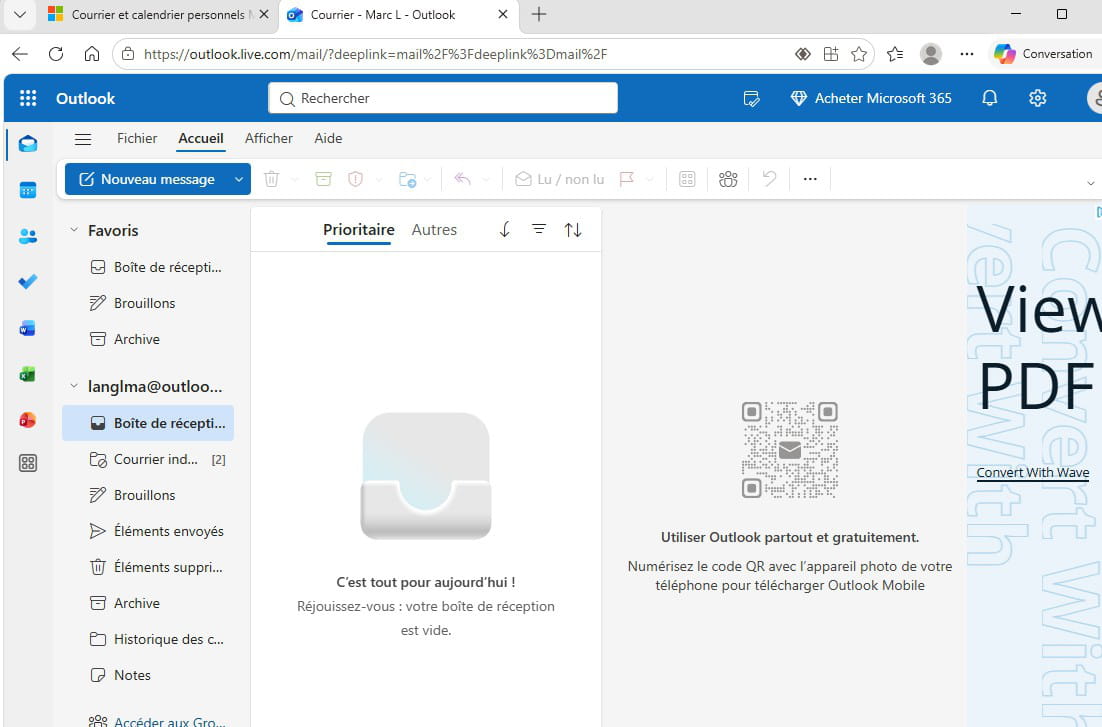Select the Accueil ribbon tab

click(x=201, y=139)
